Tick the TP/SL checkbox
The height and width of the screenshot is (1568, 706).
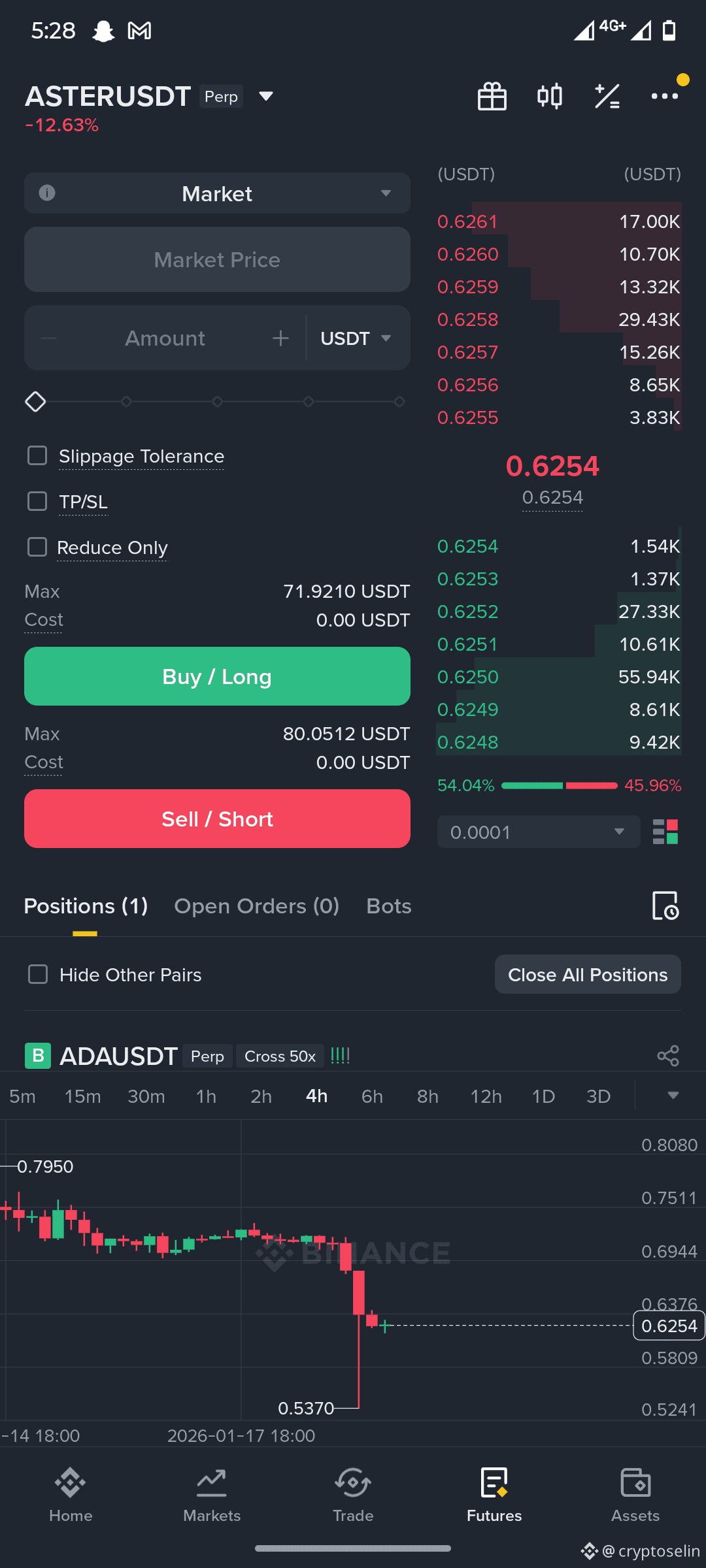click(x=37, y=501)
